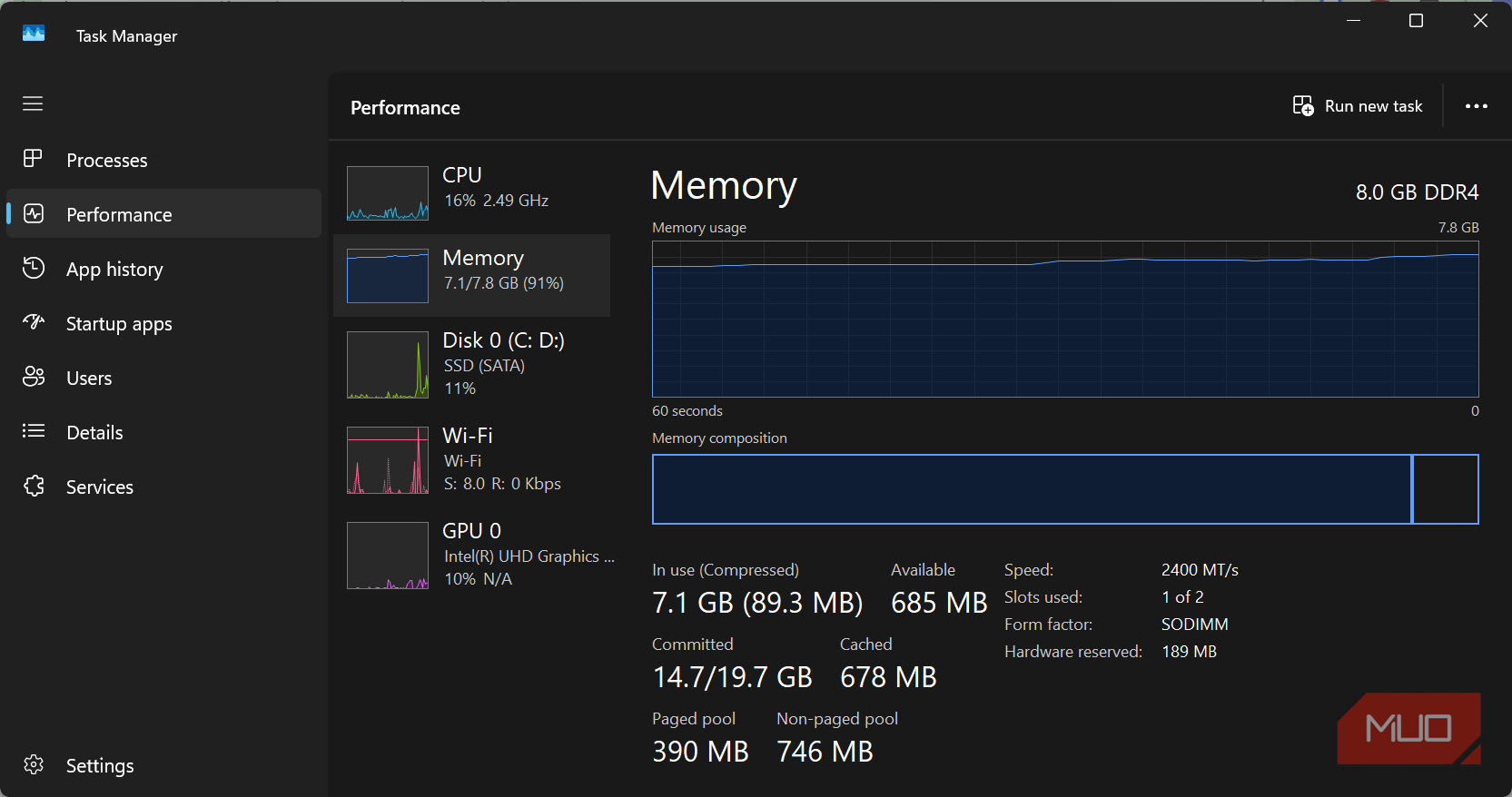Image resolution: width=1512 pixels, height=797 pixels.
Task: Click the Task Manager app icon
Action: pyautogui.click(x=34, y=34)
